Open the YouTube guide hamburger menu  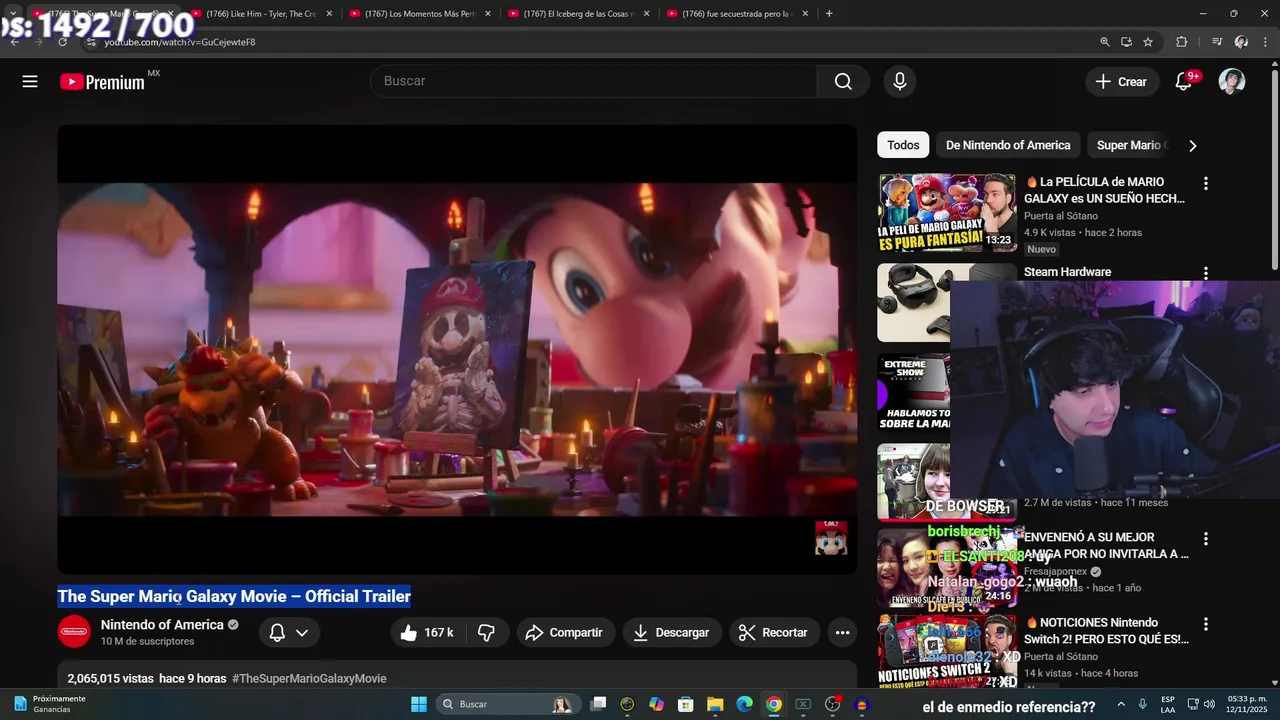click(x=30, y=82)
